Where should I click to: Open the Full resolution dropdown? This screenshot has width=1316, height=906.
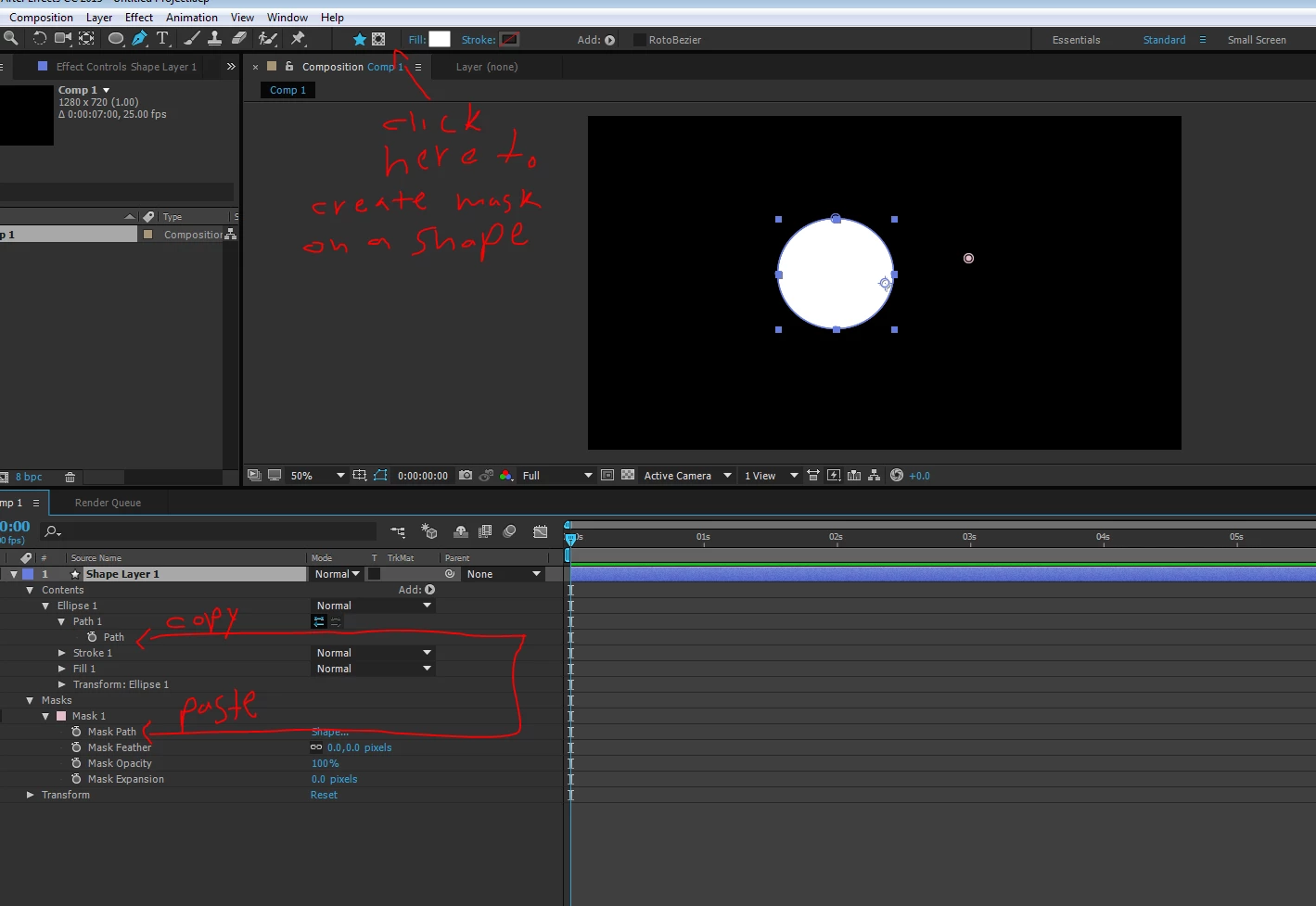coord(556,476)
